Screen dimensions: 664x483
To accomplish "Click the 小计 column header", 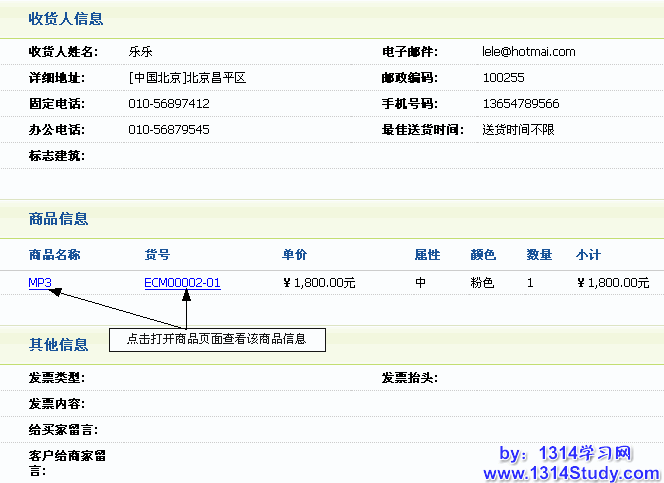I will tap(588, 255).
